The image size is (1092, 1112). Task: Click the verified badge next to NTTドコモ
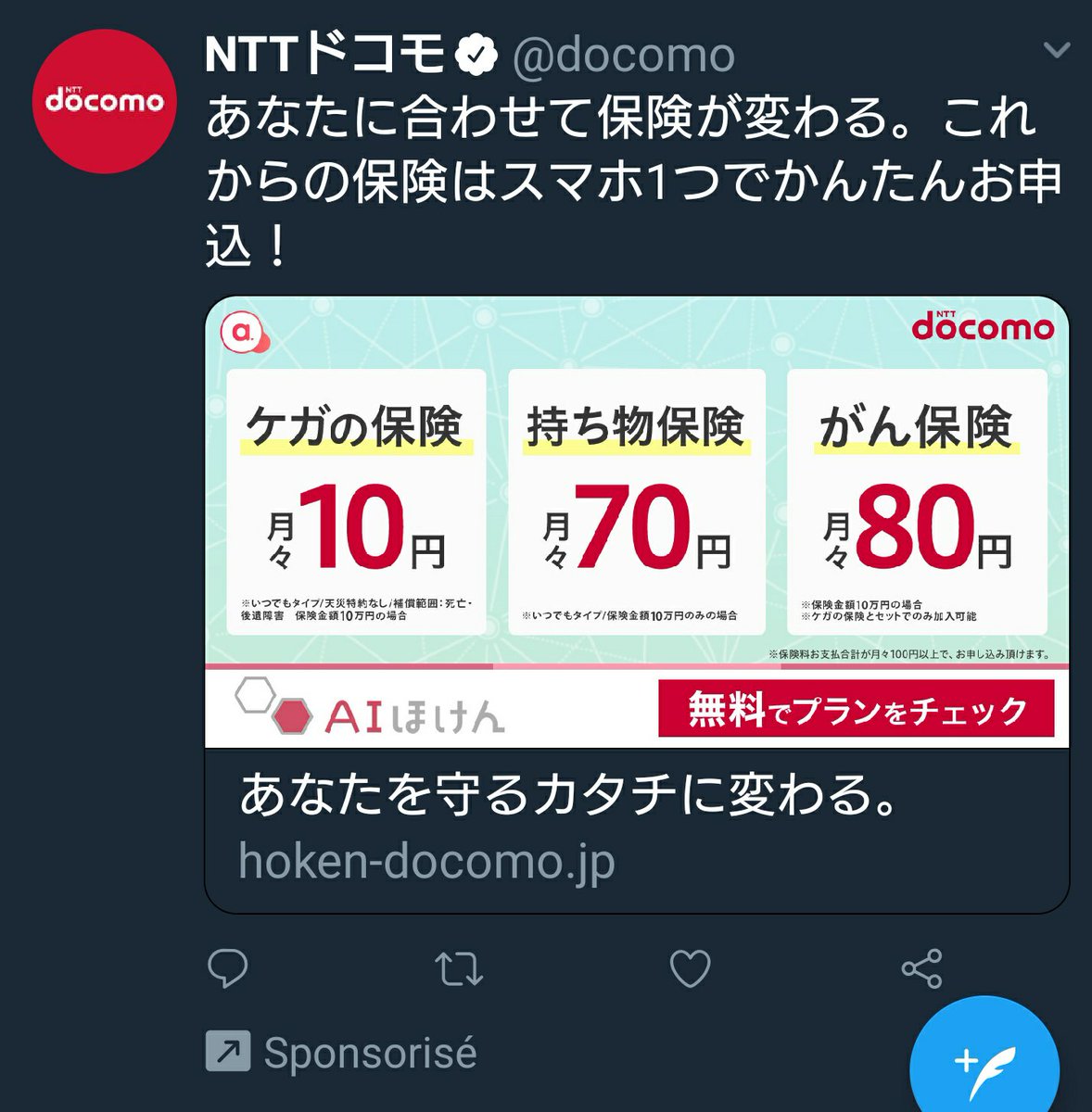click(477, 56)
